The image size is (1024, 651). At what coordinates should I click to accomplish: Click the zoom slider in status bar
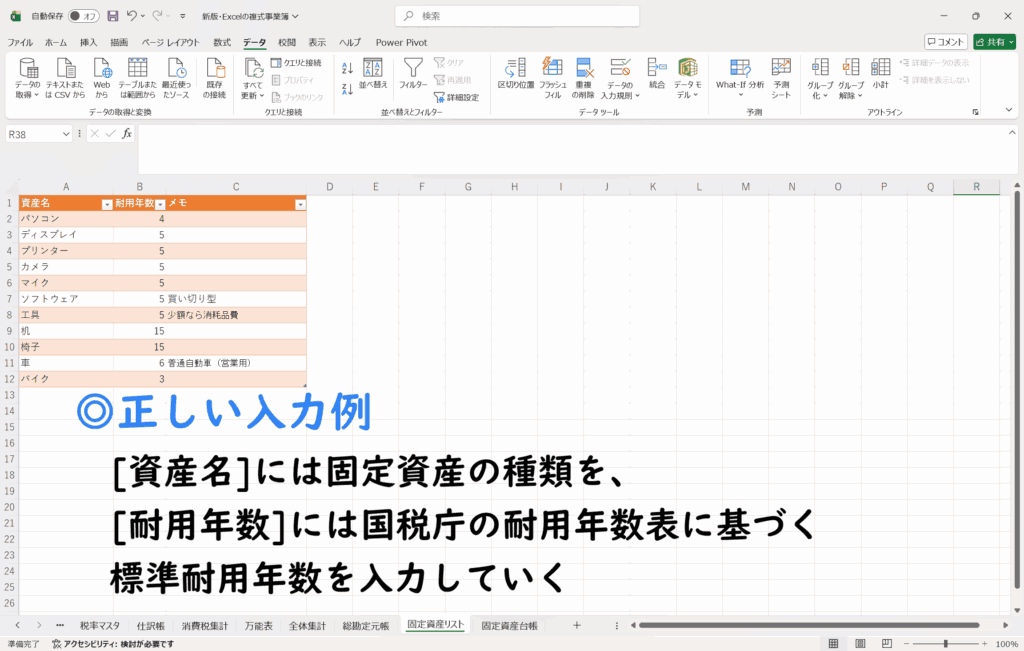946,644
